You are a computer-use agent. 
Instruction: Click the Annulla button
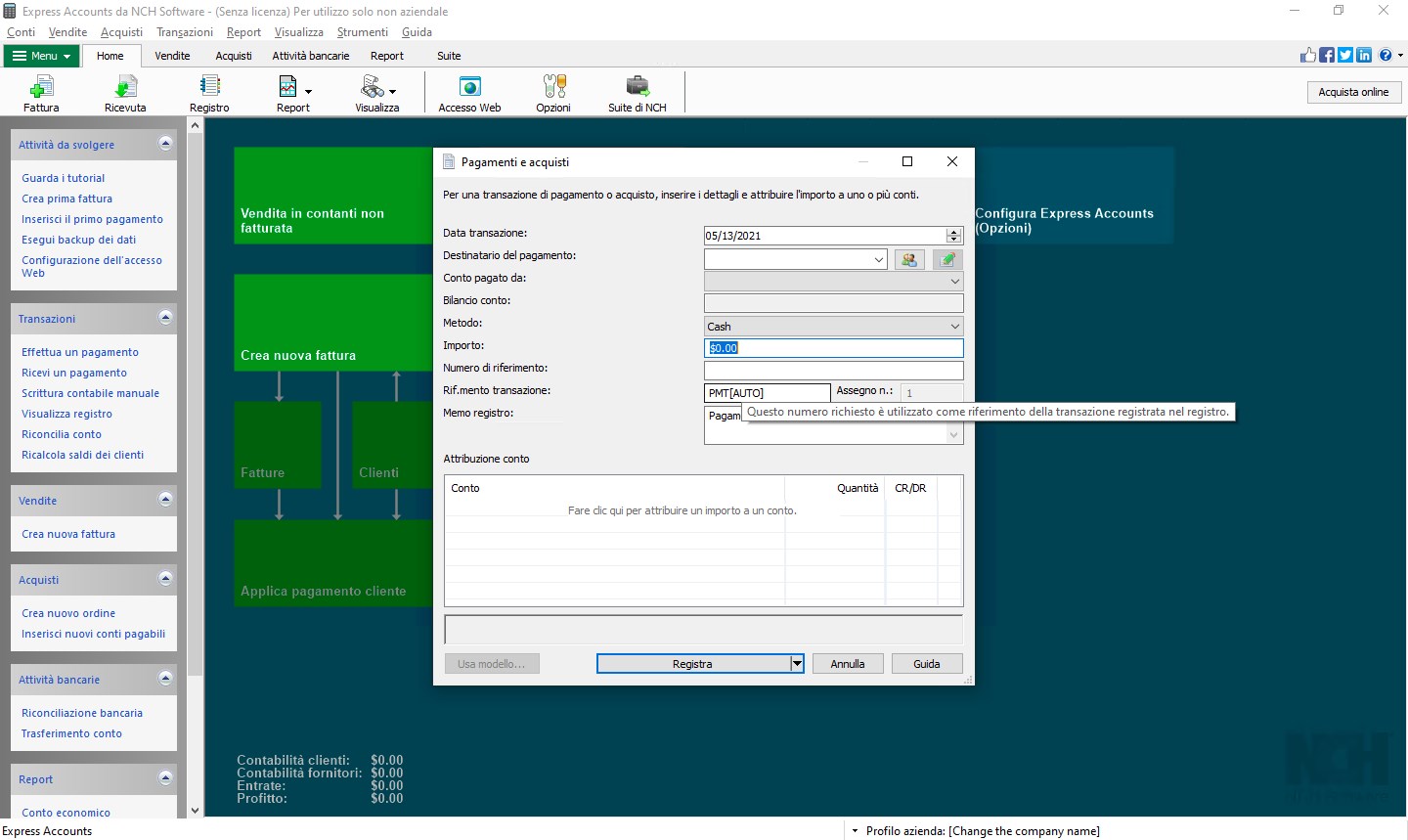coord(848,664)
